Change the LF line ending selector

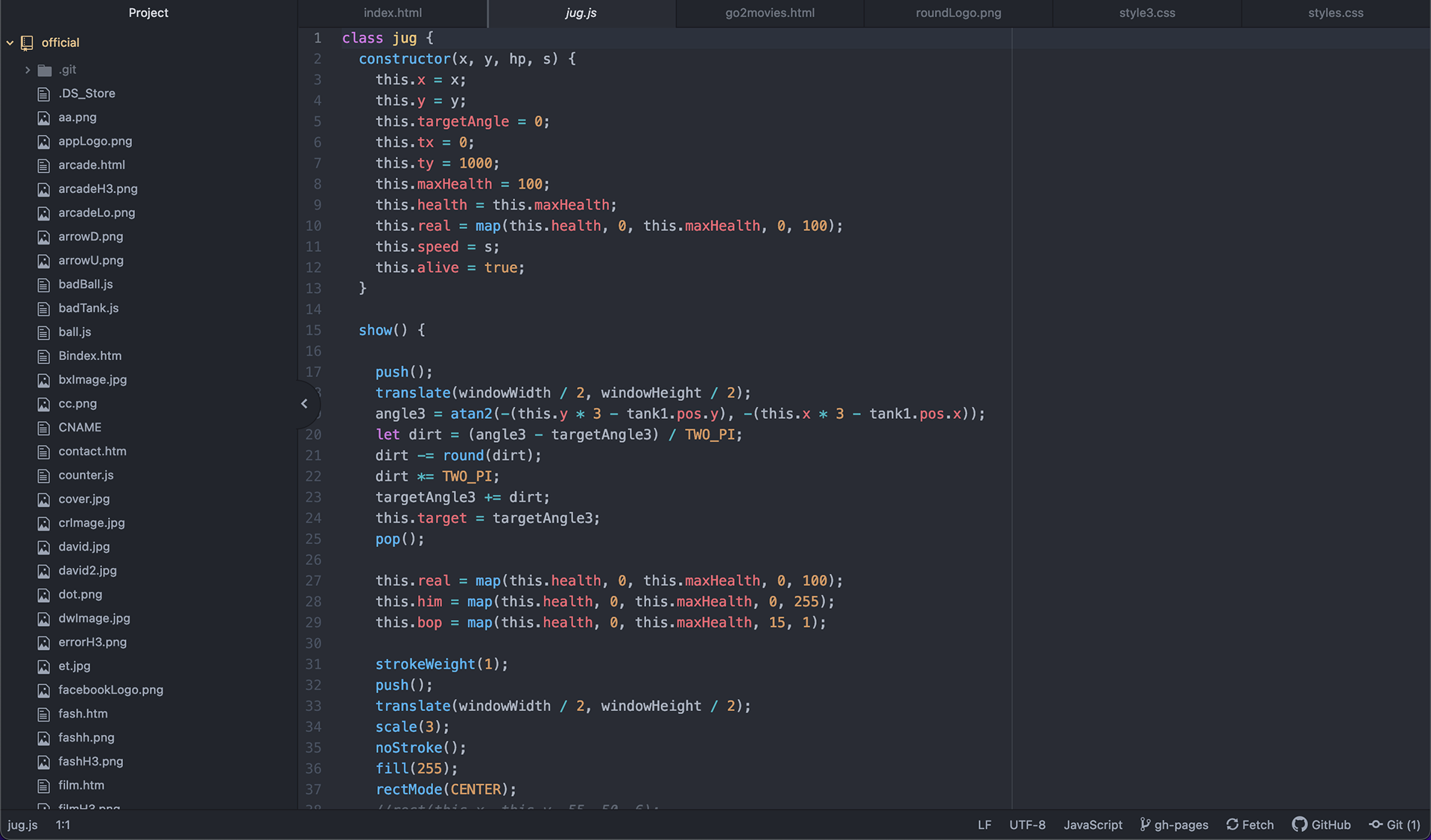(985, 824)
